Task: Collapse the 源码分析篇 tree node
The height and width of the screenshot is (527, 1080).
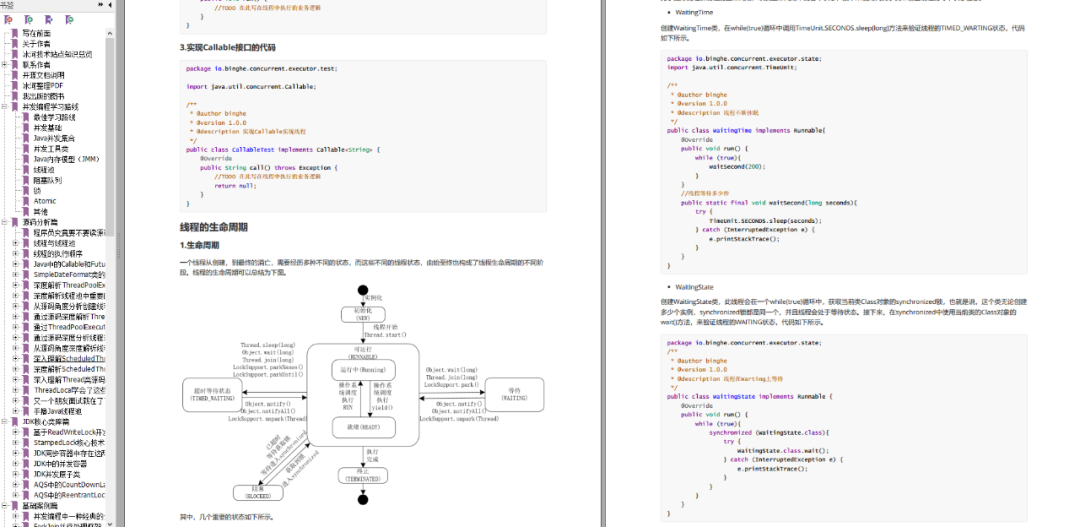Action: point(4,222)
